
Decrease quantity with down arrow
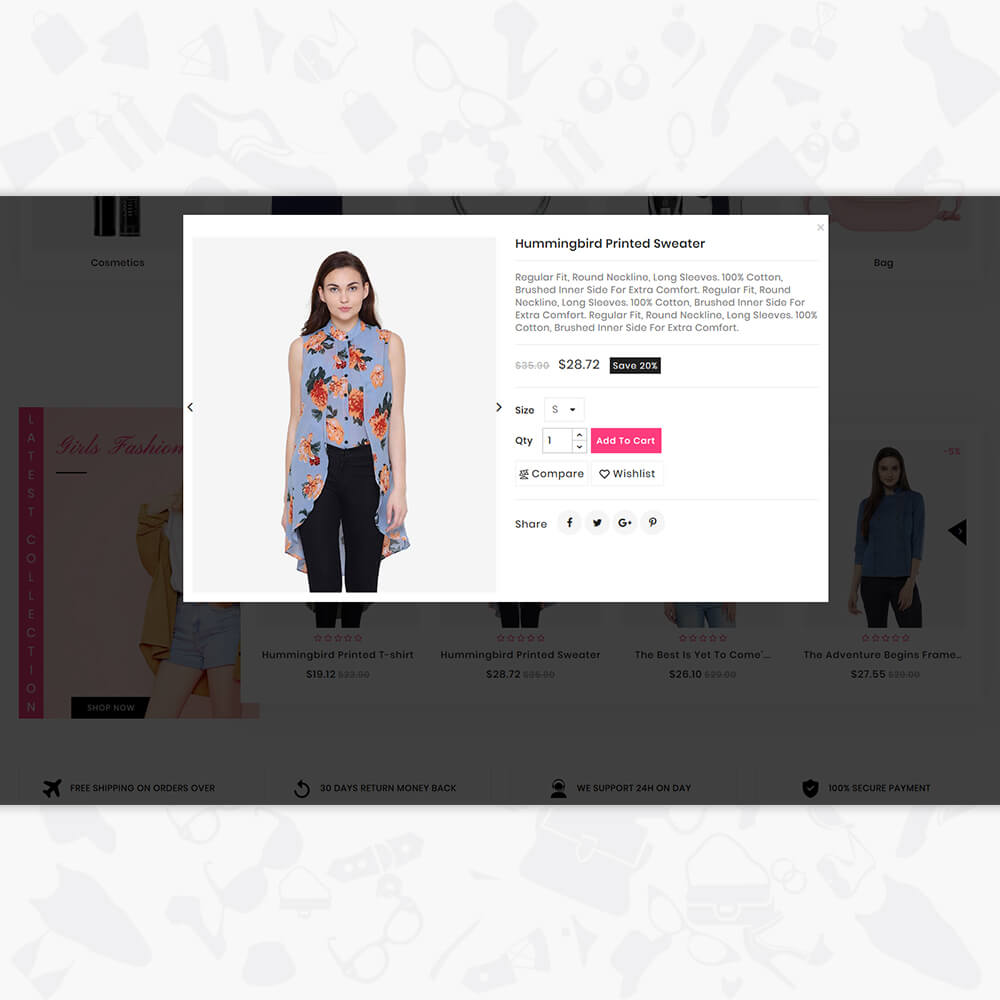[579, 446]
